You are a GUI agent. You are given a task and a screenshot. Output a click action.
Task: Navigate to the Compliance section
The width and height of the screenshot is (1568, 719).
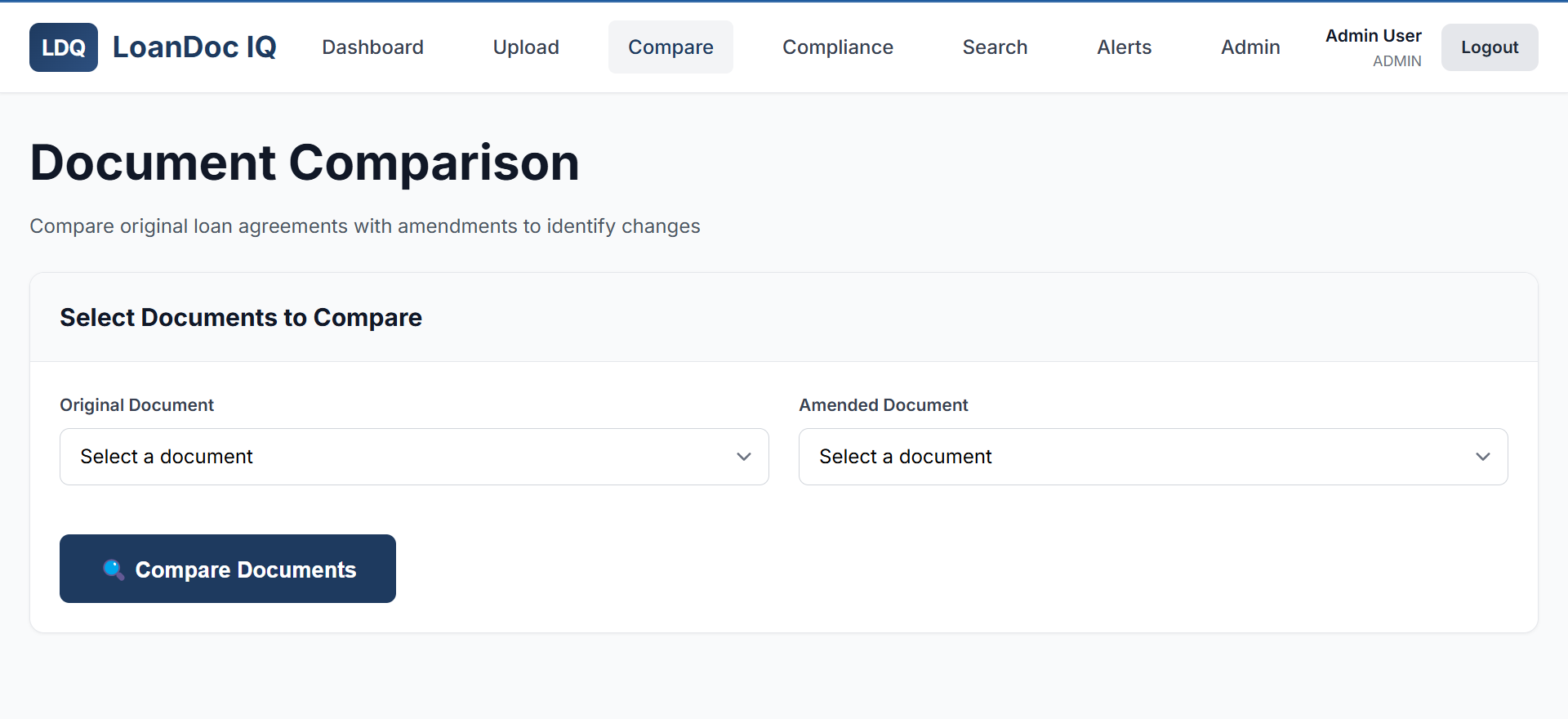tap(838, 47)
